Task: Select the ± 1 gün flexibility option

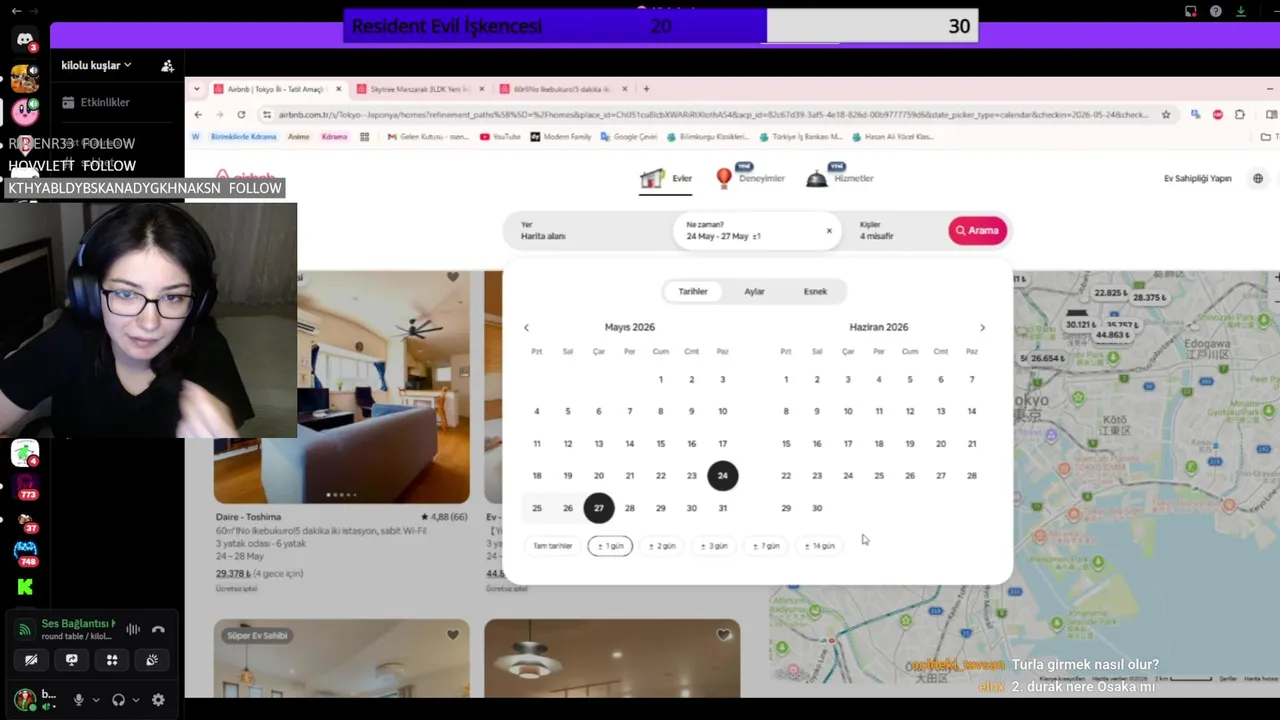Action: [610, 546]
